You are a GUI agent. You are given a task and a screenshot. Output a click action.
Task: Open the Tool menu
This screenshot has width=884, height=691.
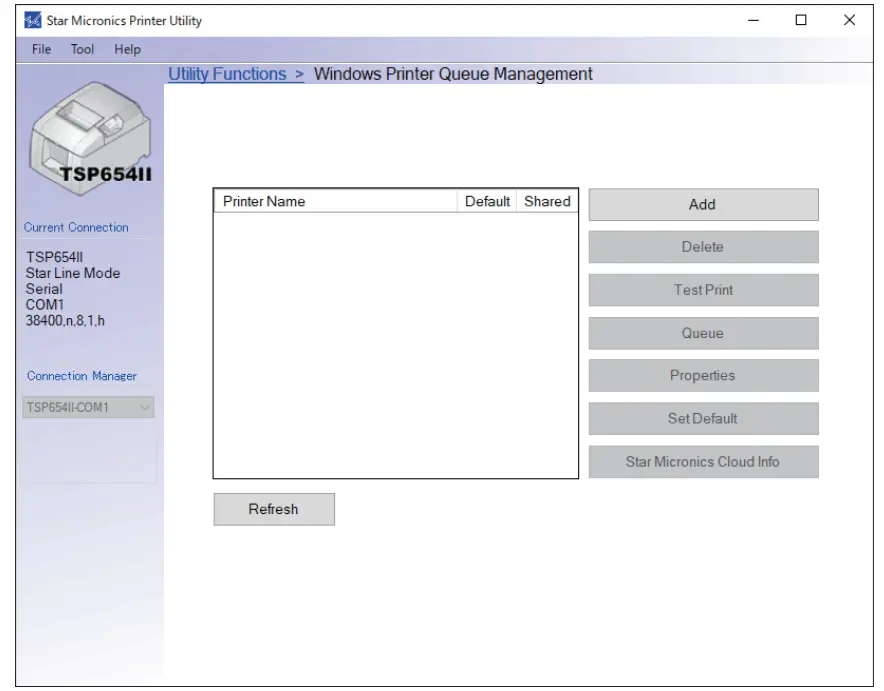[x=82, y=49]
